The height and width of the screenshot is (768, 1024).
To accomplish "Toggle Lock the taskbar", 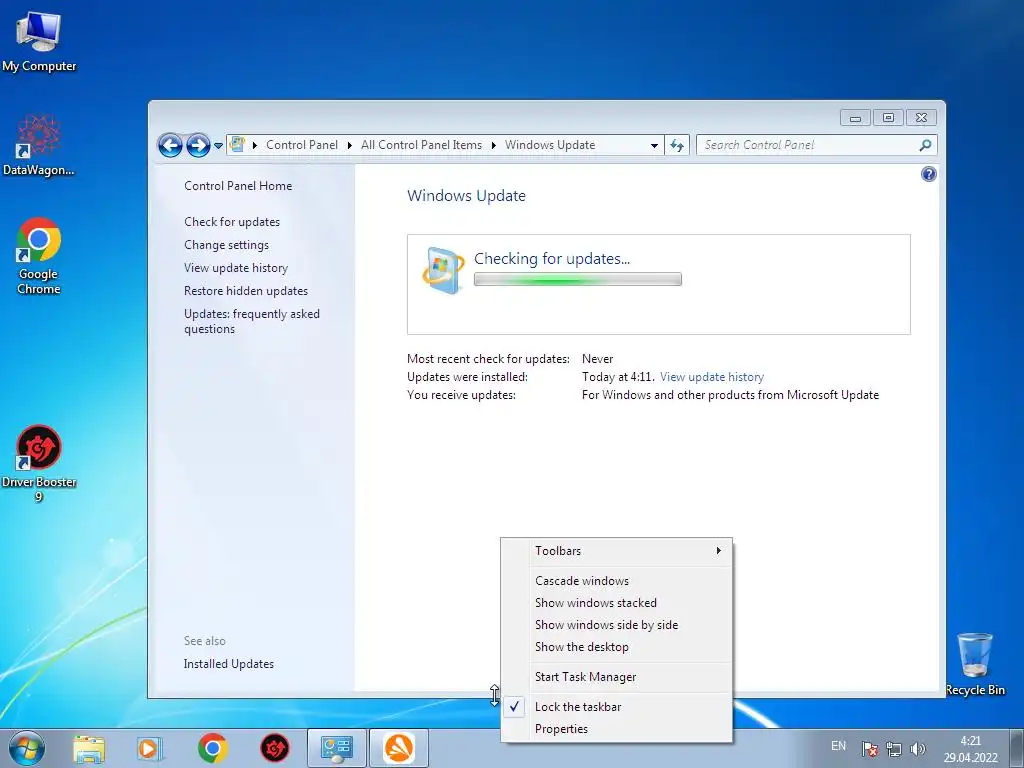I will 616,707.
